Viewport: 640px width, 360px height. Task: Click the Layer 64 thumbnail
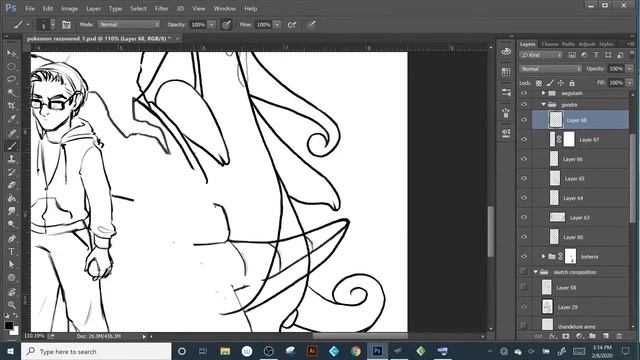pyautogui.click(x=554, y=198)
